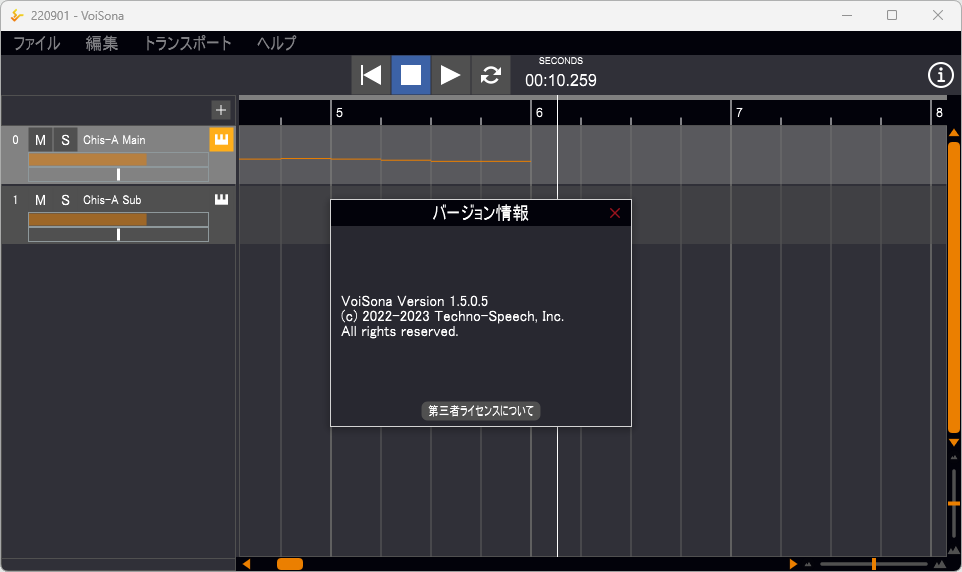Screen dimensions: 962x572
Task: Start playback with the play button
Action: pos(450,75)
